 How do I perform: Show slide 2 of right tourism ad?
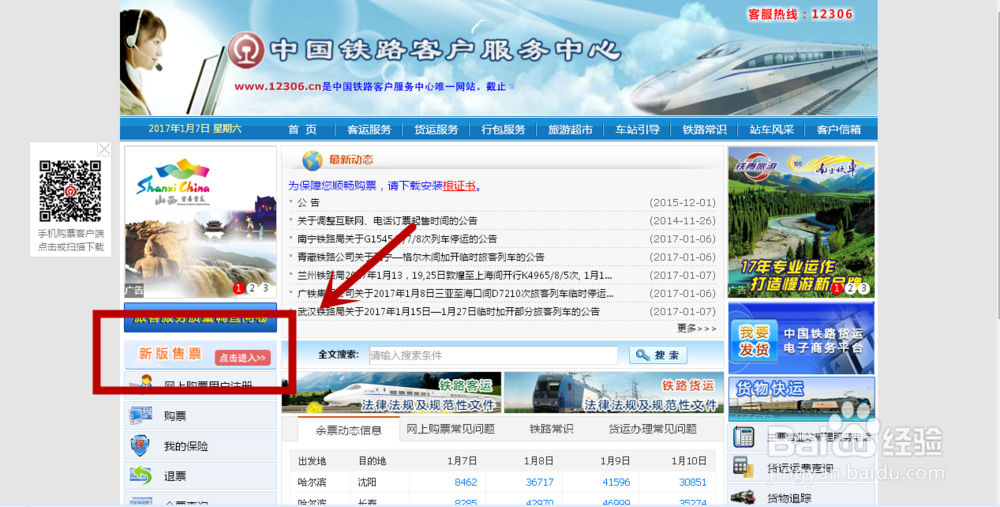[850, 288]
